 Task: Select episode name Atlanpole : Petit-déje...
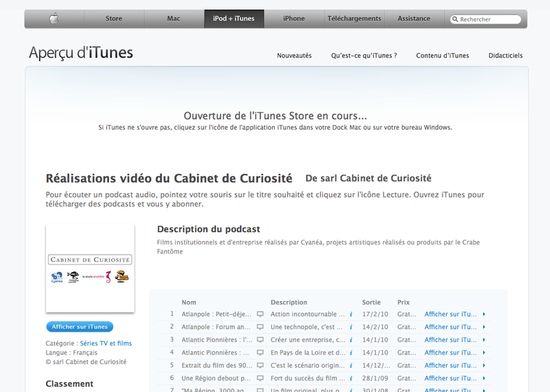tap(216, 314)
